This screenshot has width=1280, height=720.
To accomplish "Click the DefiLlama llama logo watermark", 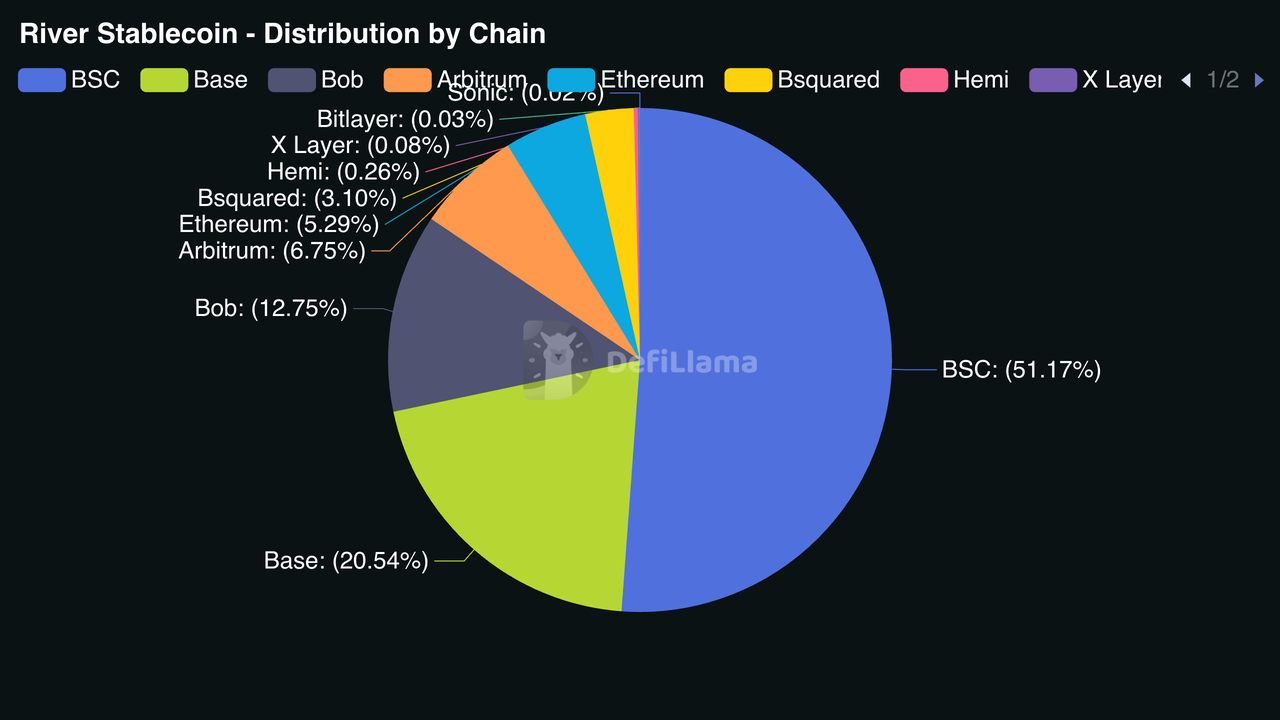I will tap(558, 360).
